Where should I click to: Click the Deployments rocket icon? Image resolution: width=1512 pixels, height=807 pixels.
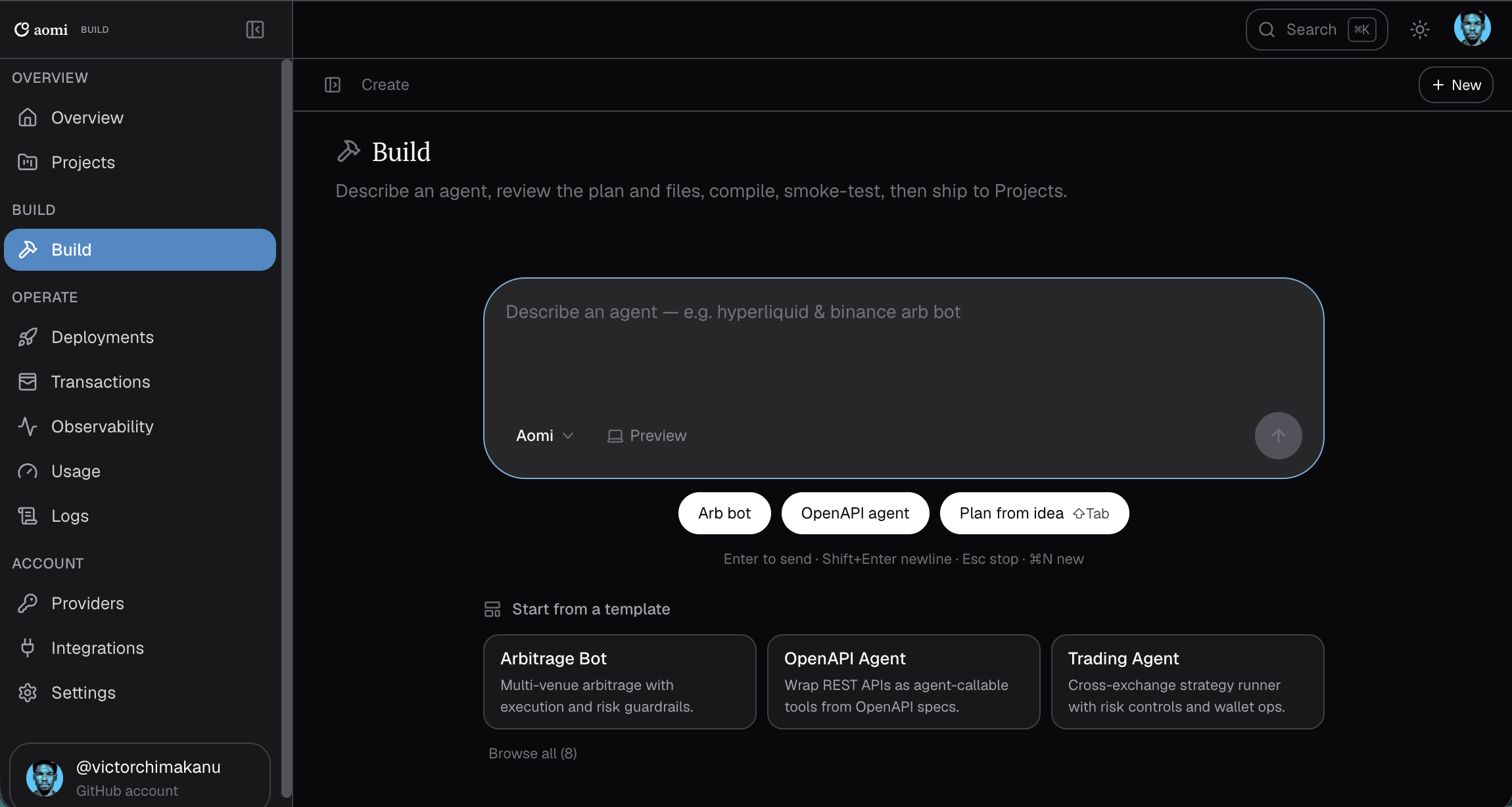click(x=28, y=337)
